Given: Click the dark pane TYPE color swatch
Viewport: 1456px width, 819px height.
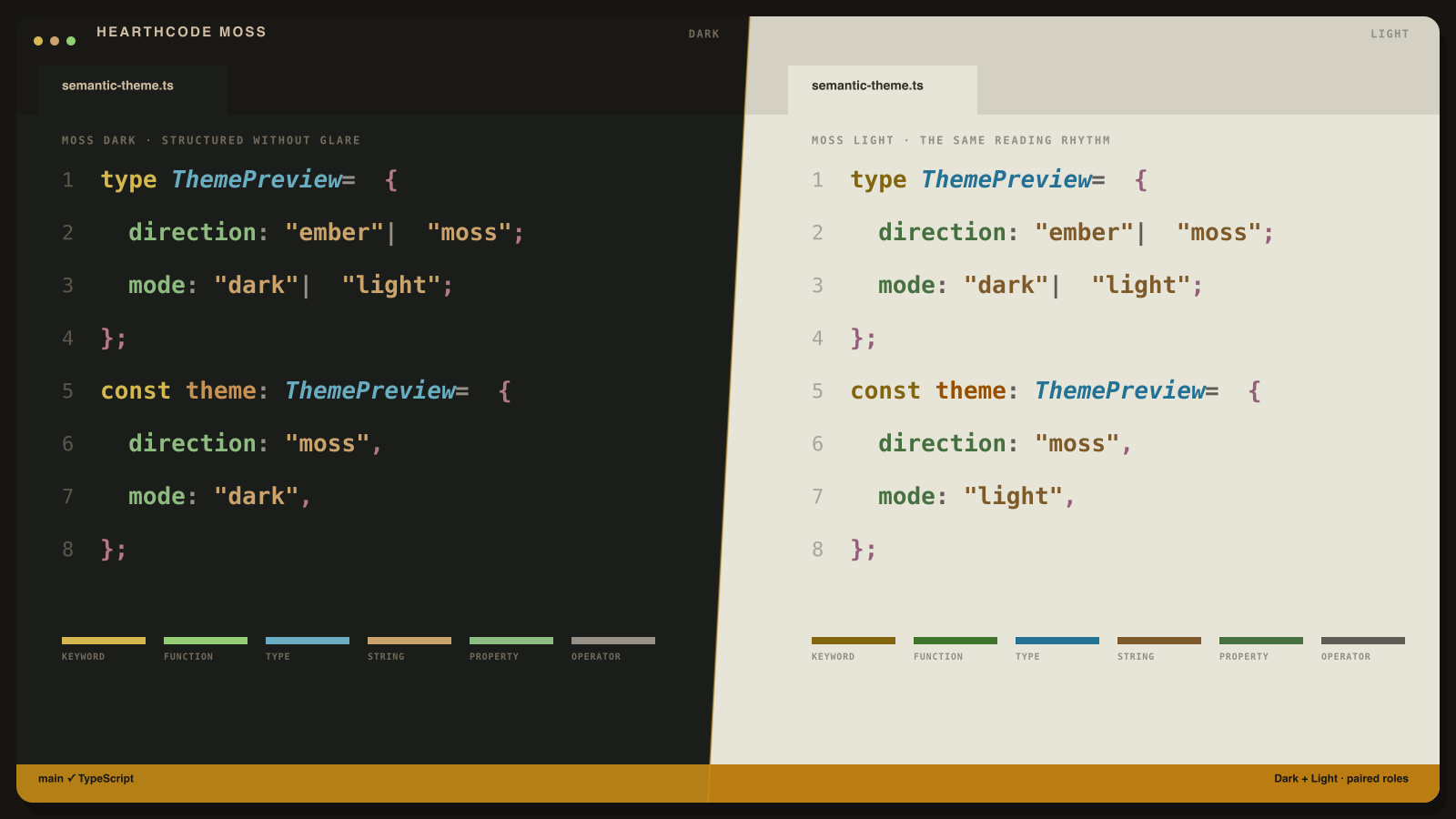Looking at the screenshot, I should (x=308, y=641).
